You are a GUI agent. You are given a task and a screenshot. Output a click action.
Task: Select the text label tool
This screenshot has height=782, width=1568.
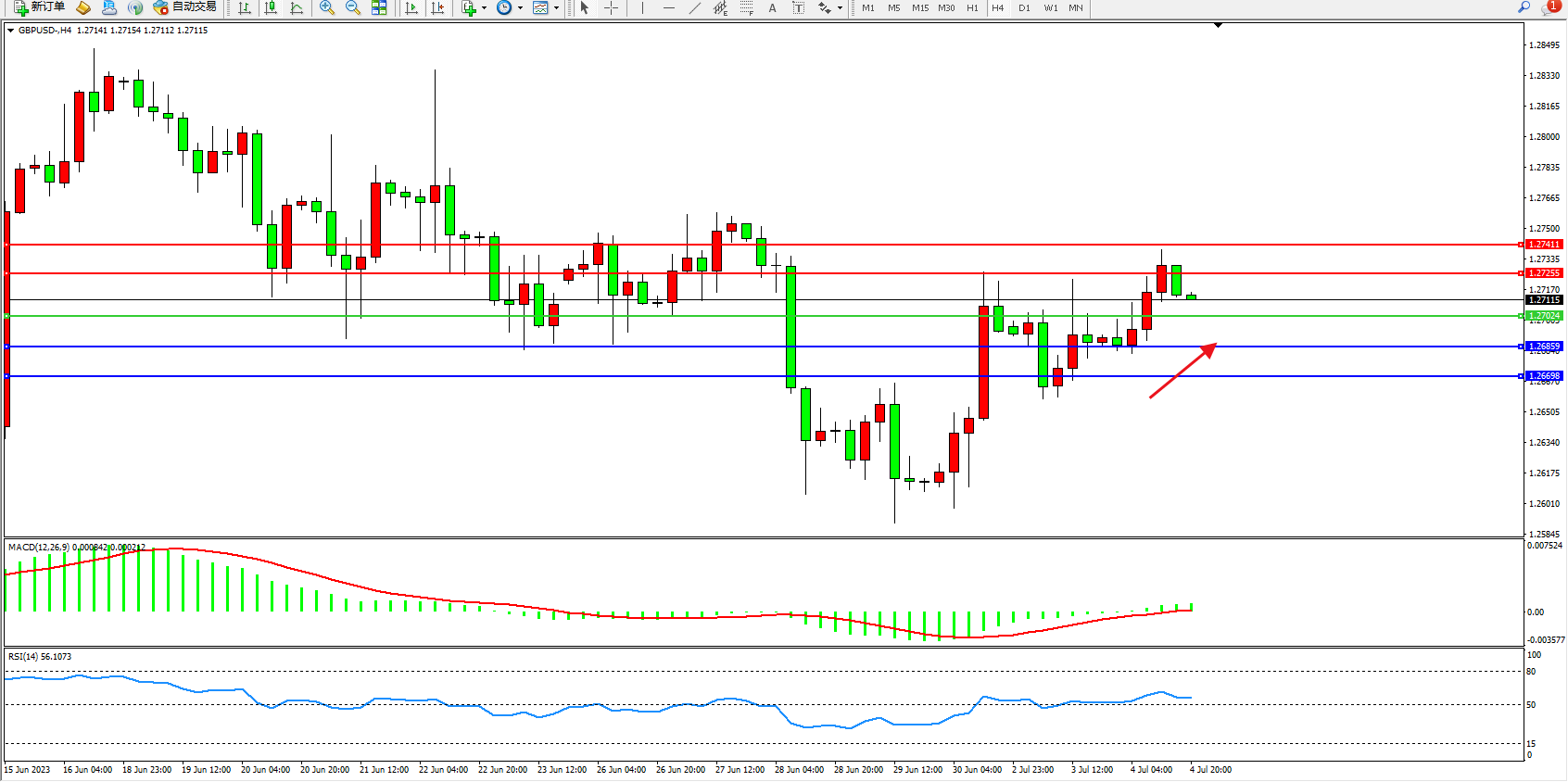pos(772,7)
